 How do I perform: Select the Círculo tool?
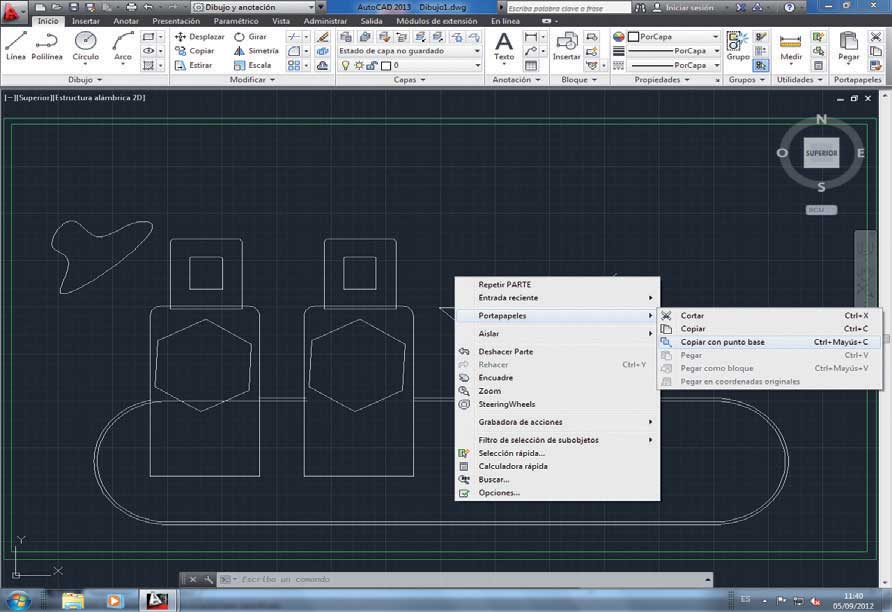point(85,46)
